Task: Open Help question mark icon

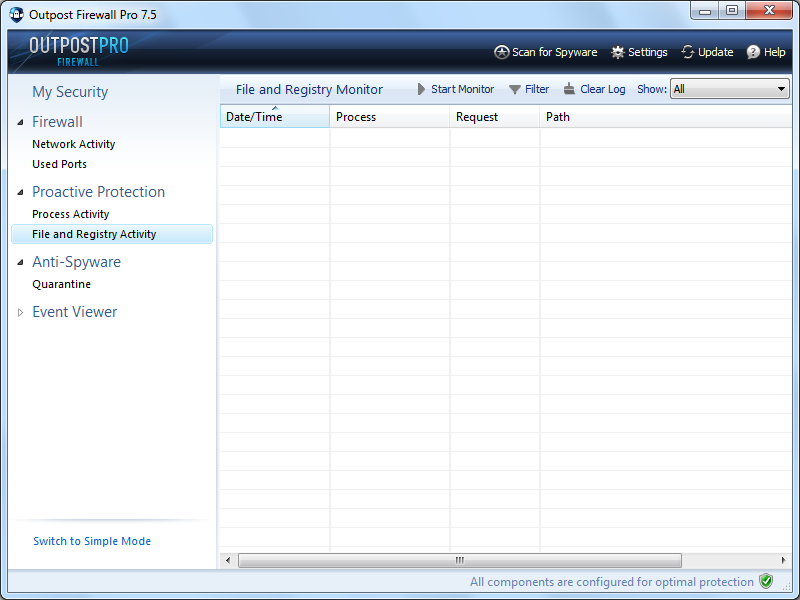Action: pyautogui.click(x=753, y=52)
